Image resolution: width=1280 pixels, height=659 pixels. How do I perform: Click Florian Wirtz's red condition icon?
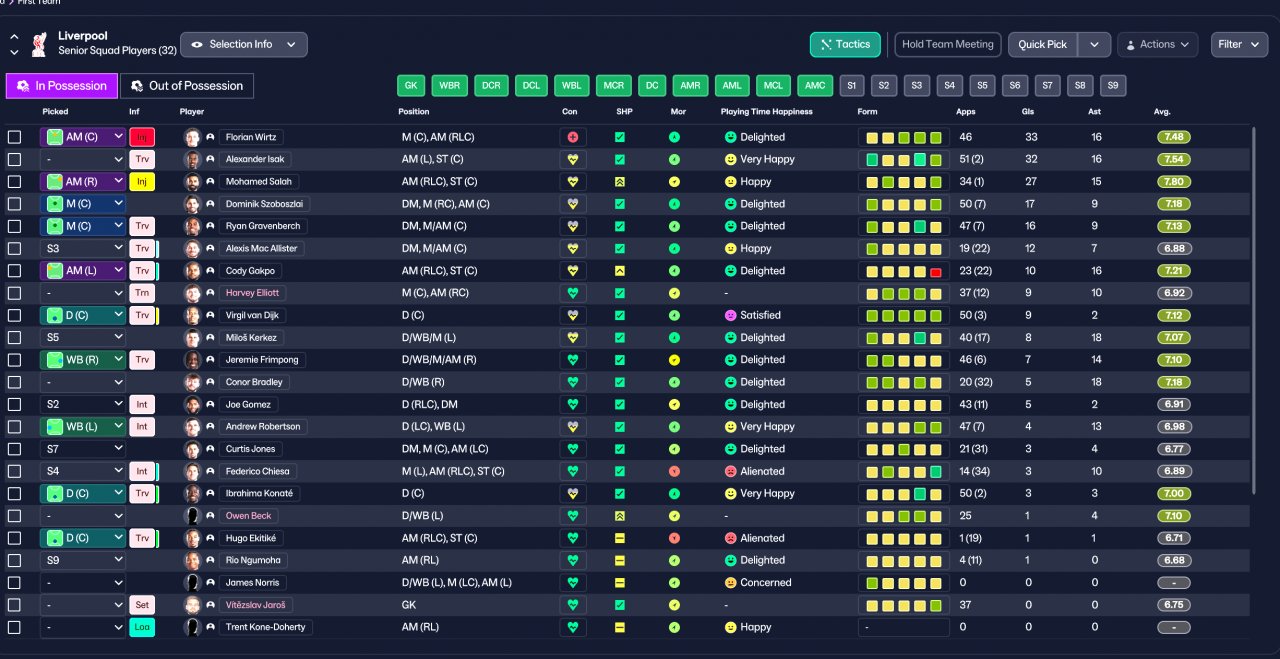click(572, 137)
